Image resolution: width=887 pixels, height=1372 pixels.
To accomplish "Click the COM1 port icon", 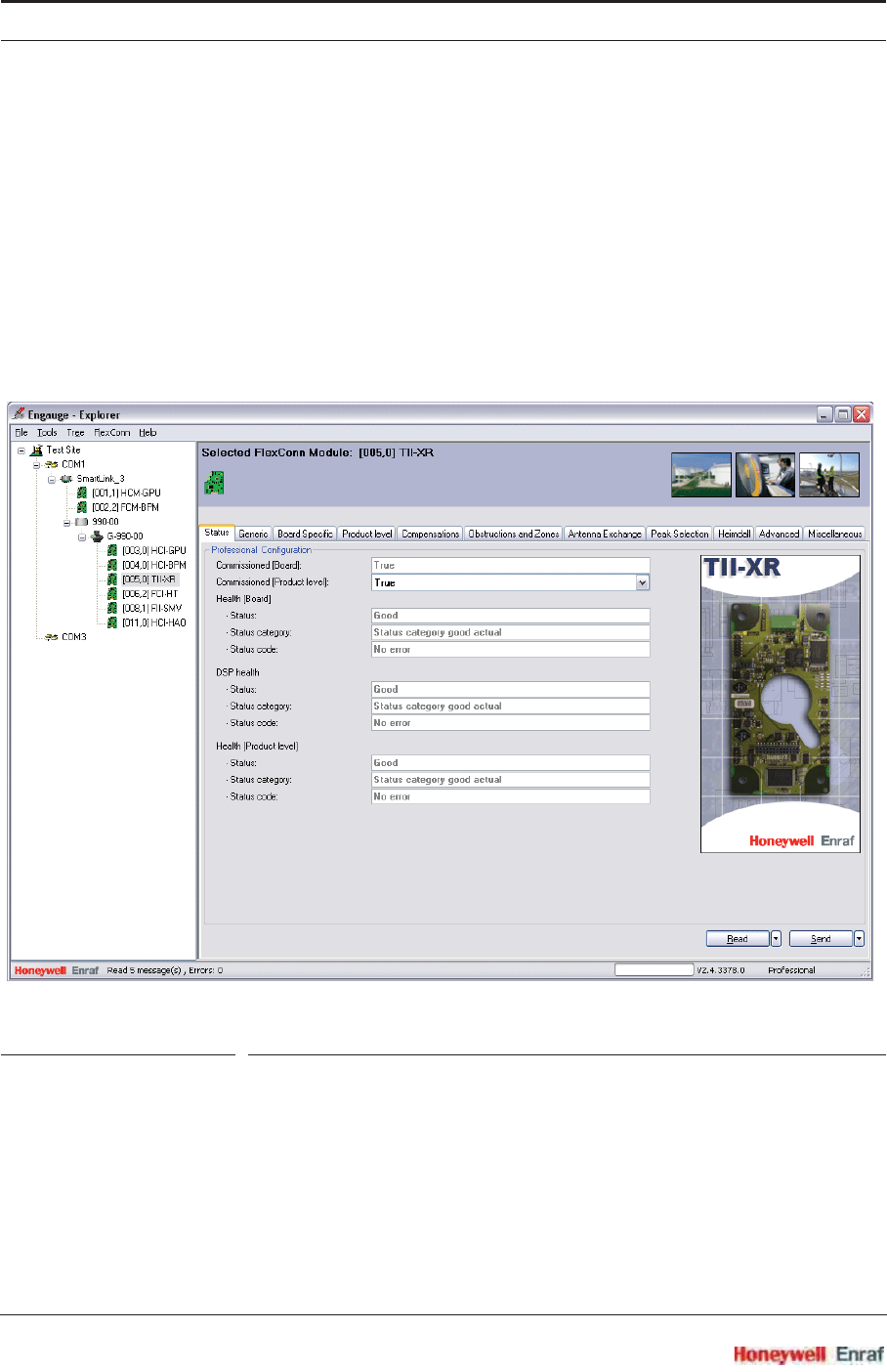I will point(52,464).
